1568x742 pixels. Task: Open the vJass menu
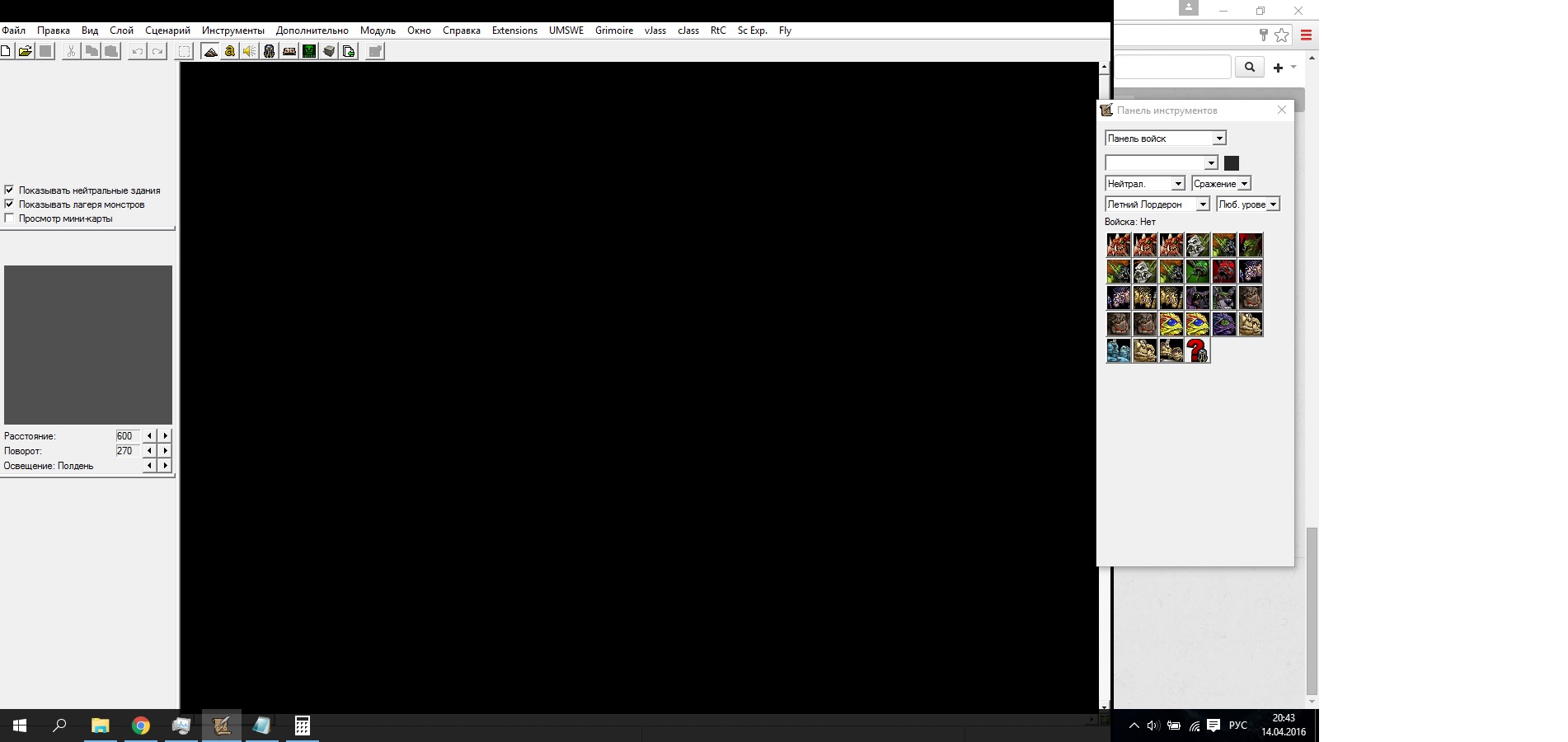click(x=655, y=31)
